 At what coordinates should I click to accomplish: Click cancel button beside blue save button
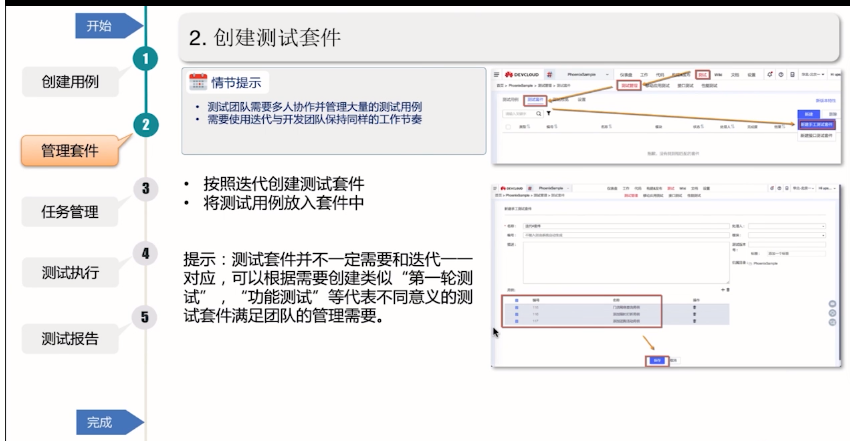(x=673, y=360)
